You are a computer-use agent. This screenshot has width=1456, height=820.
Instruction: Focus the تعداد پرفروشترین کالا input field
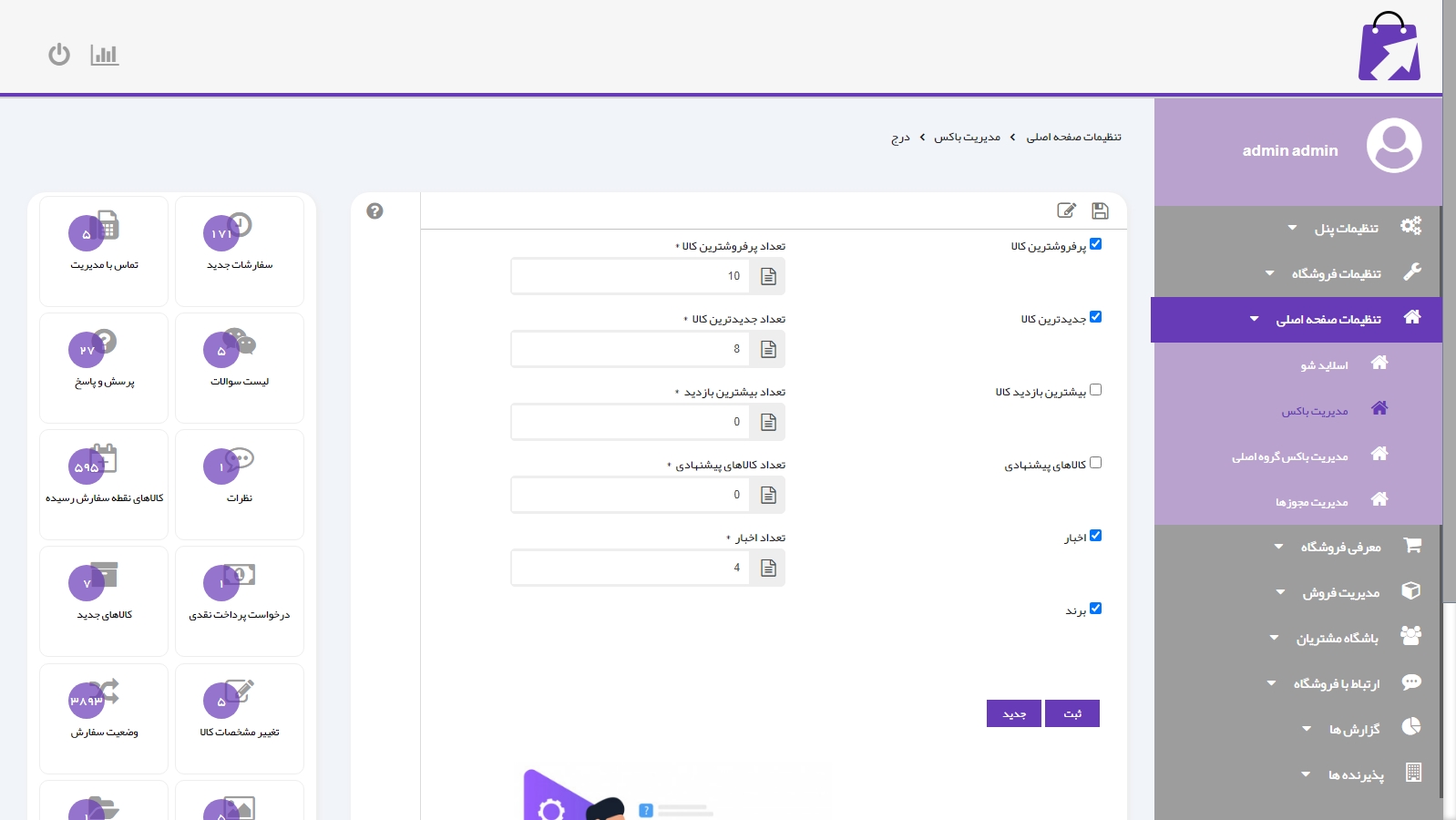pyautogui.click(x=631, y=276)
